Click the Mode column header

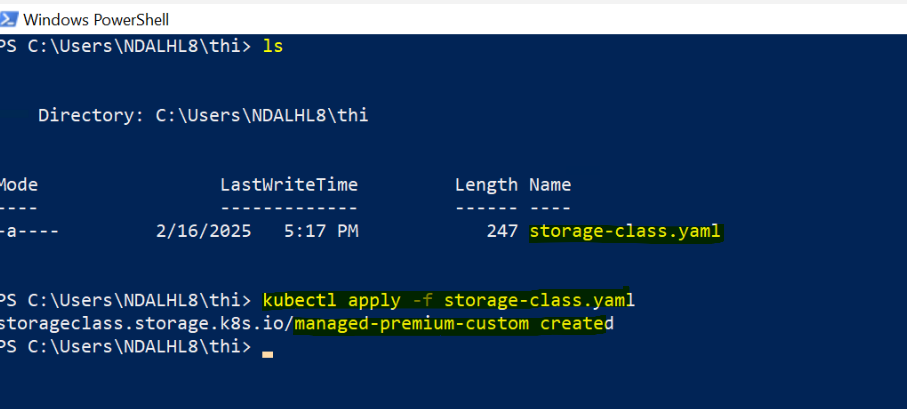coord(18,184)
